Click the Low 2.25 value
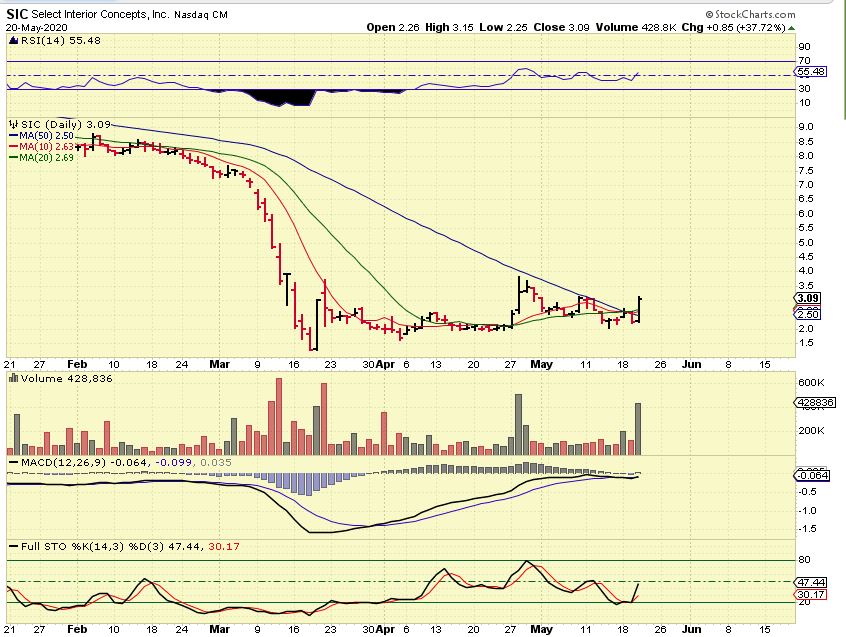Screen dimensions: 846x637 pos(504,28)
